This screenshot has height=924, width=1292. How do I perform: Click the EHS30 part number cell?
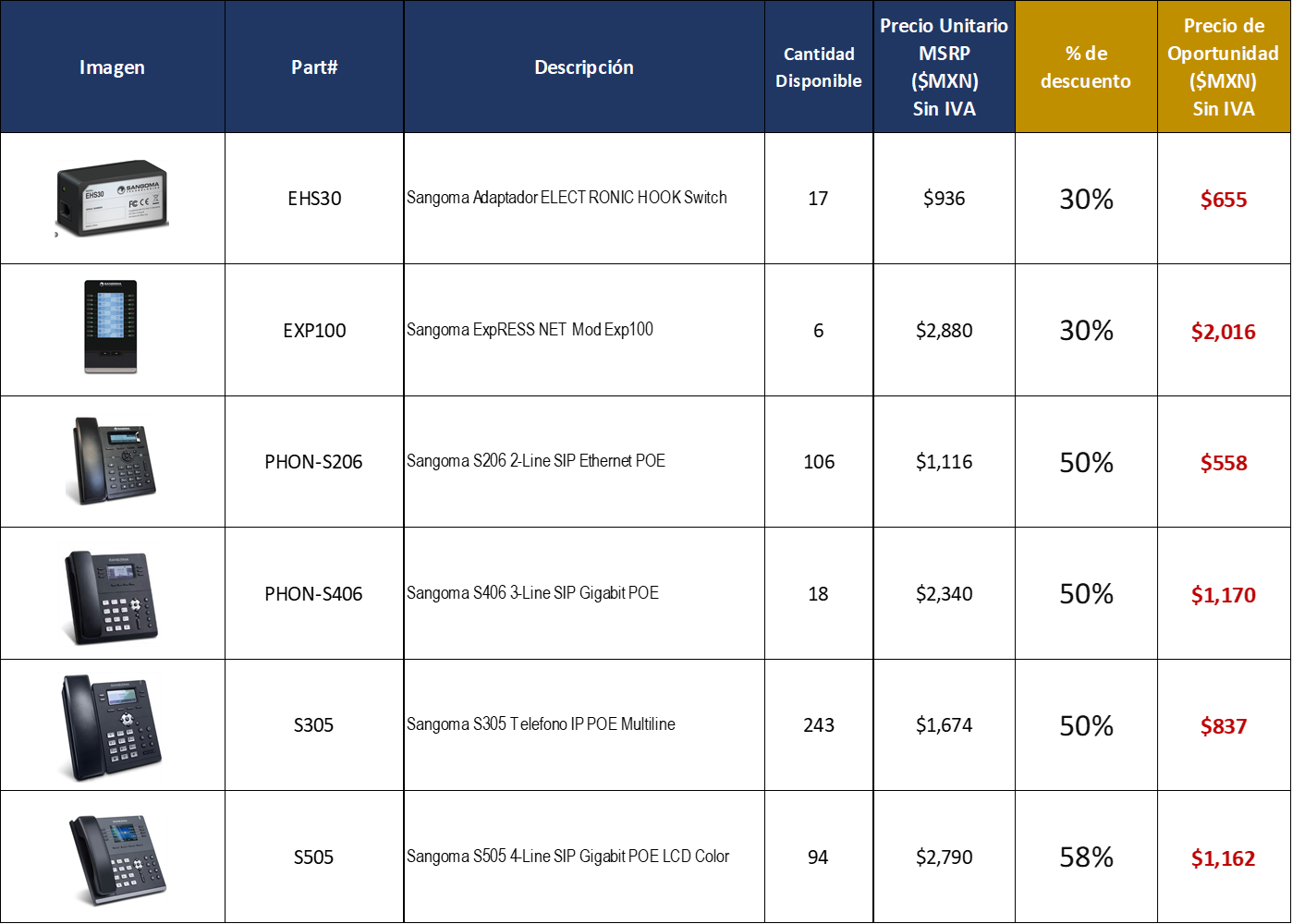tap(314, 199)
